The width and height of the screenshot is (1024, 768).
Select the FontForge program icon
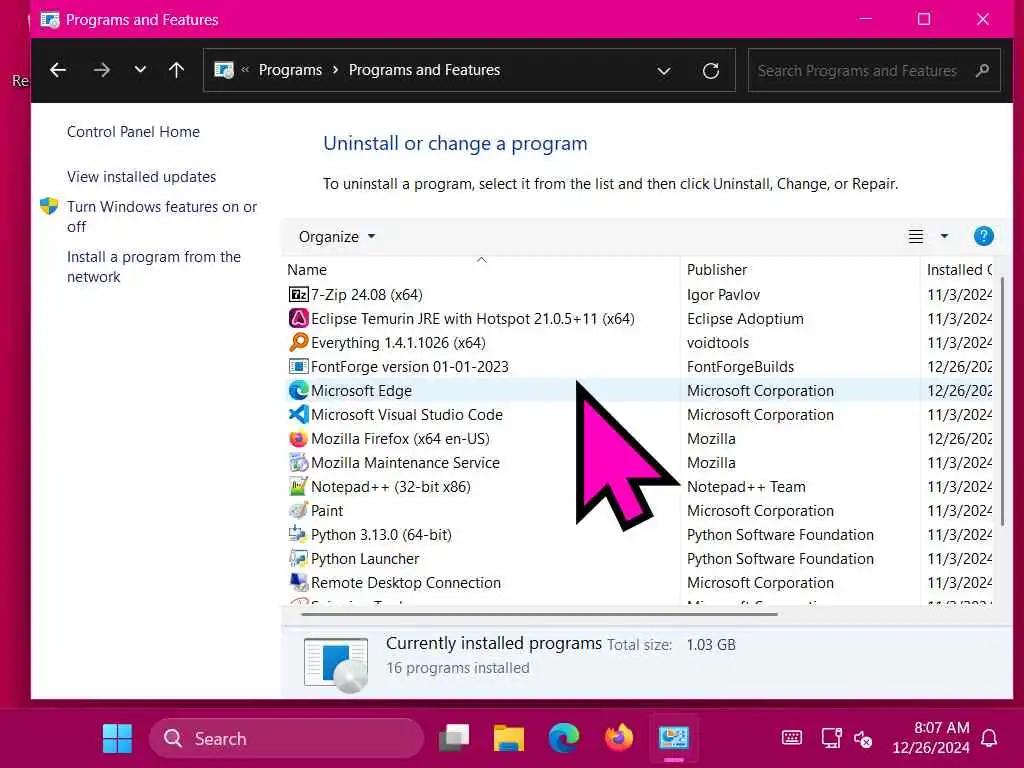298,366
